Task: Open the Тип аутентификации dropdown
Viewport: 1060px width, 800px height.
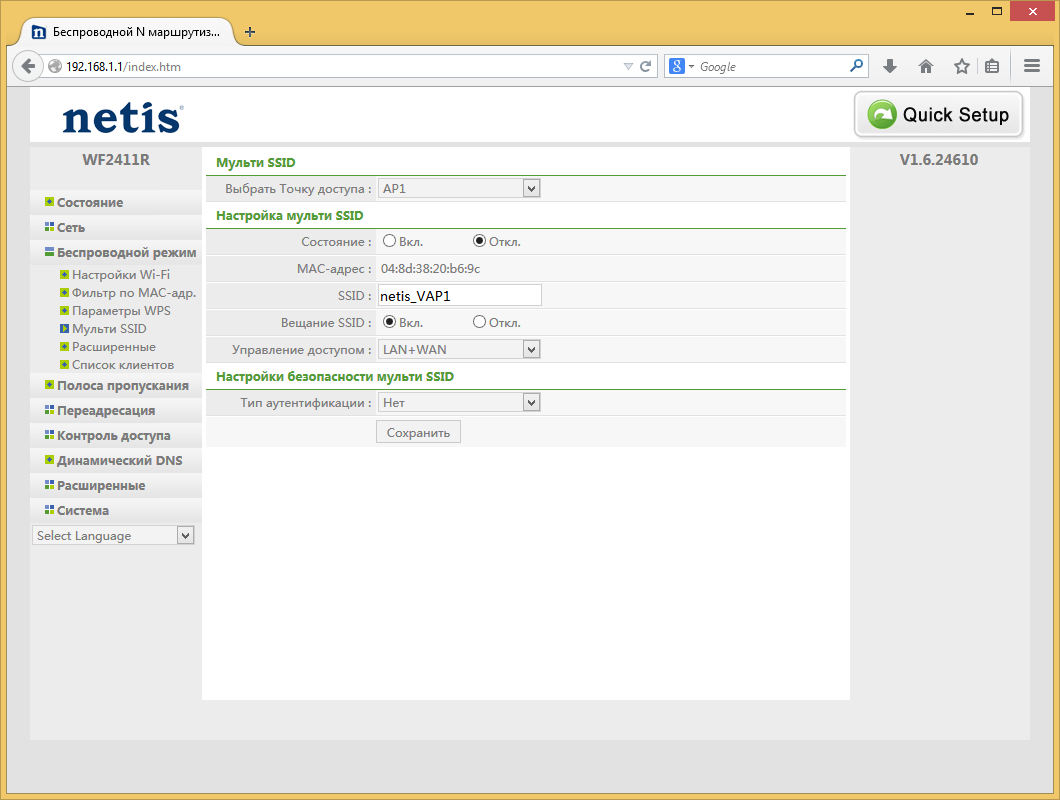Action: pos(458,403)
